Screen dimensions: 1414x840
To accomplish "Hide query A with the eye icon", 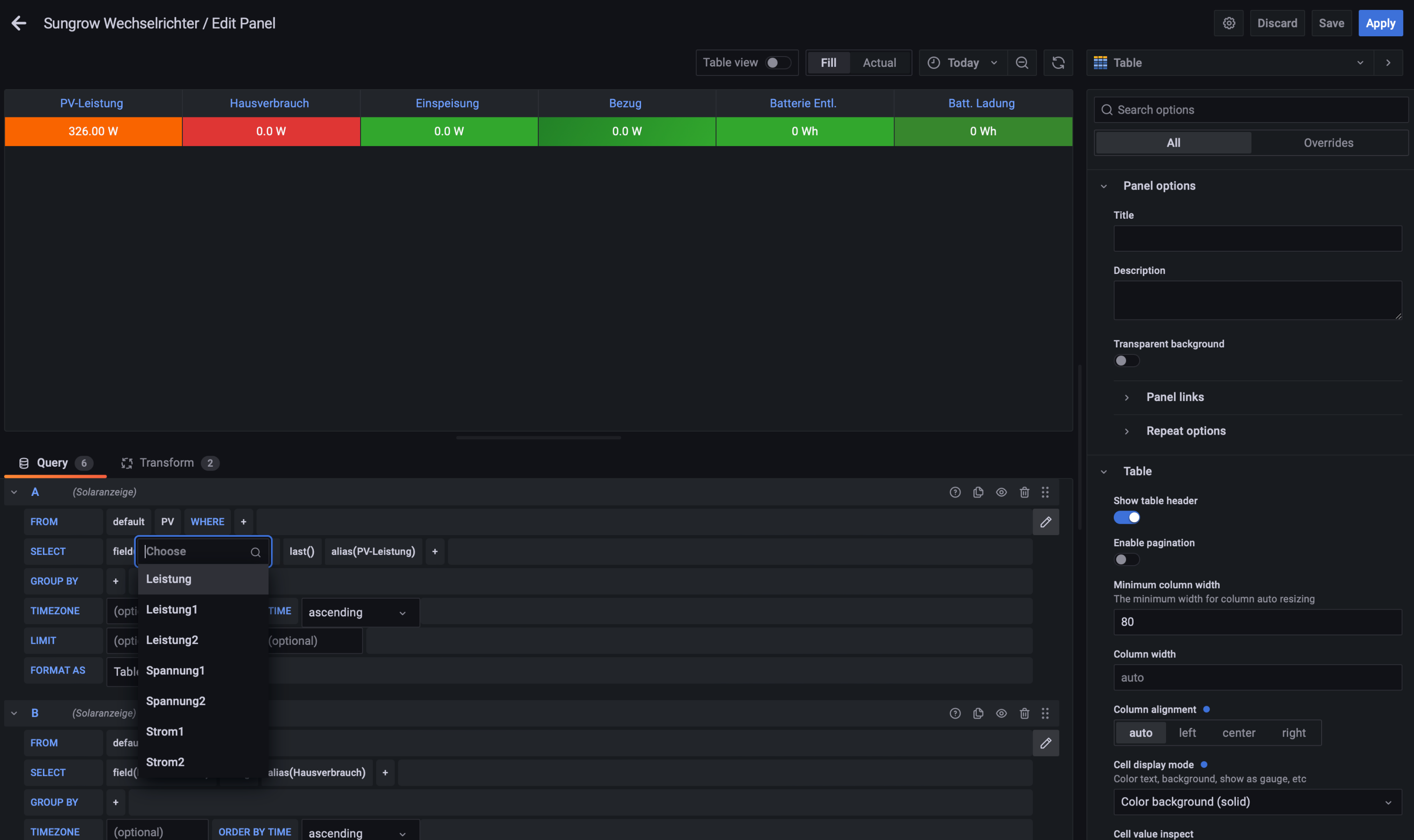I will [x=1001, y=492].
